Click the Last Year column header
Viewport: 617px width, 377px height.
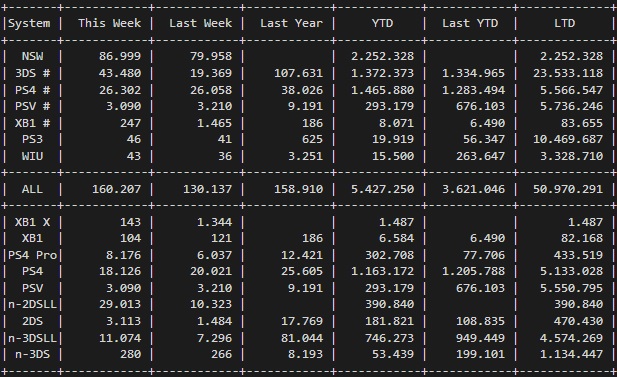(291, 23)
